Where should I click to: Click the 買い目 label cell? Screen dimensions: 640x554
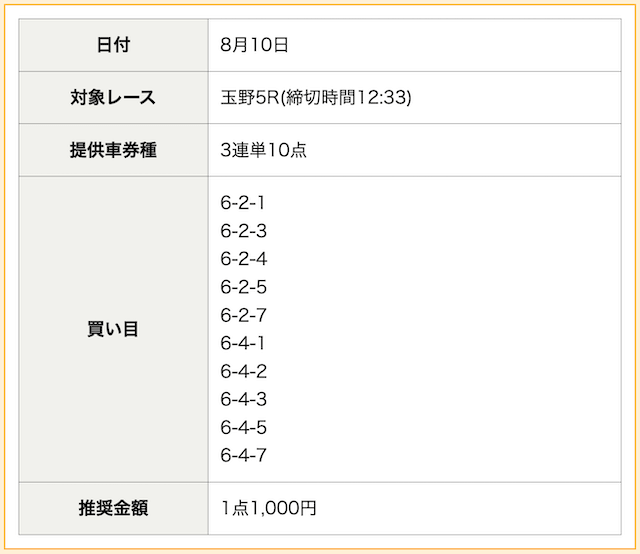pos(113,329)
